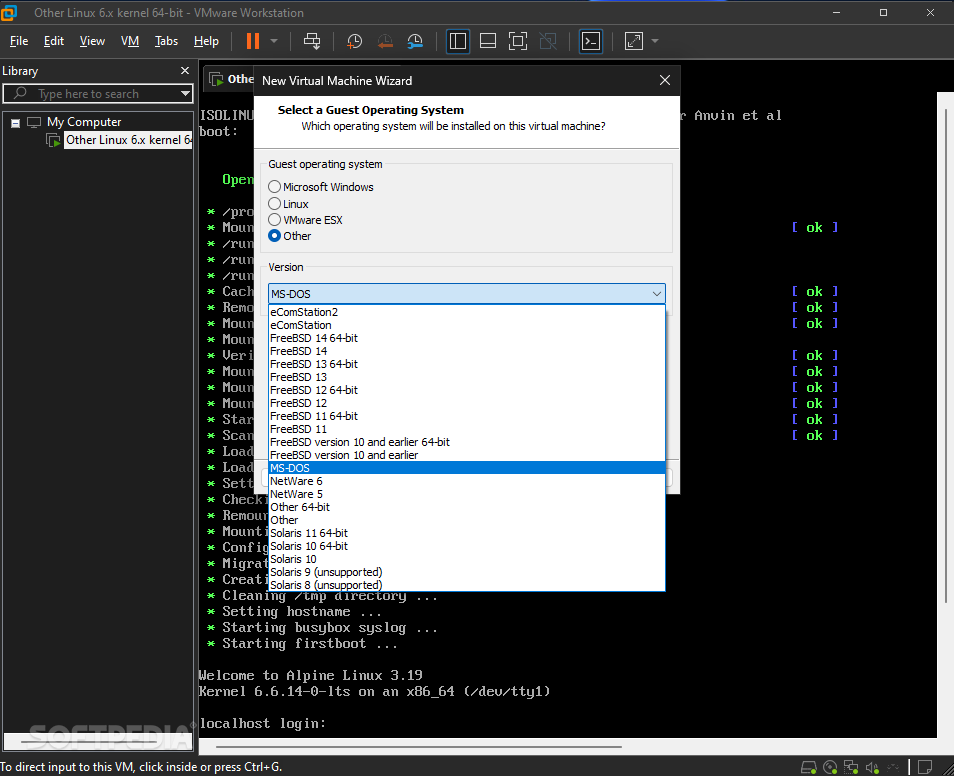Click the hard disk status icon
The width and height of the screenshot is (954, 776).
point(809,767)
